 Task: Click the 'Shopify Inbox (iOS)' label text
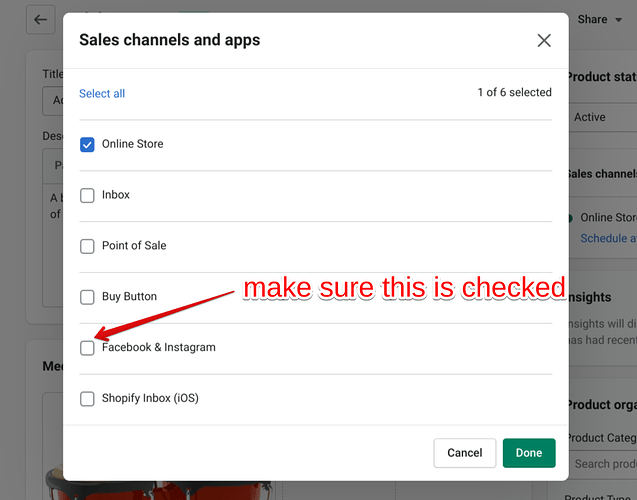coord(150,398)
